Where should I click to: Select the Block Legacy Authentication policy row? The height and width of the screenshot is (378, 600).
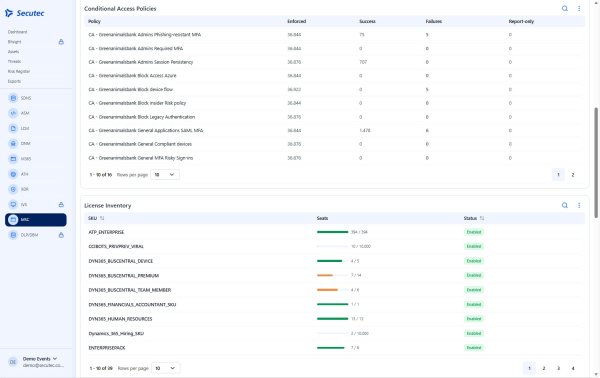point(334,117)
